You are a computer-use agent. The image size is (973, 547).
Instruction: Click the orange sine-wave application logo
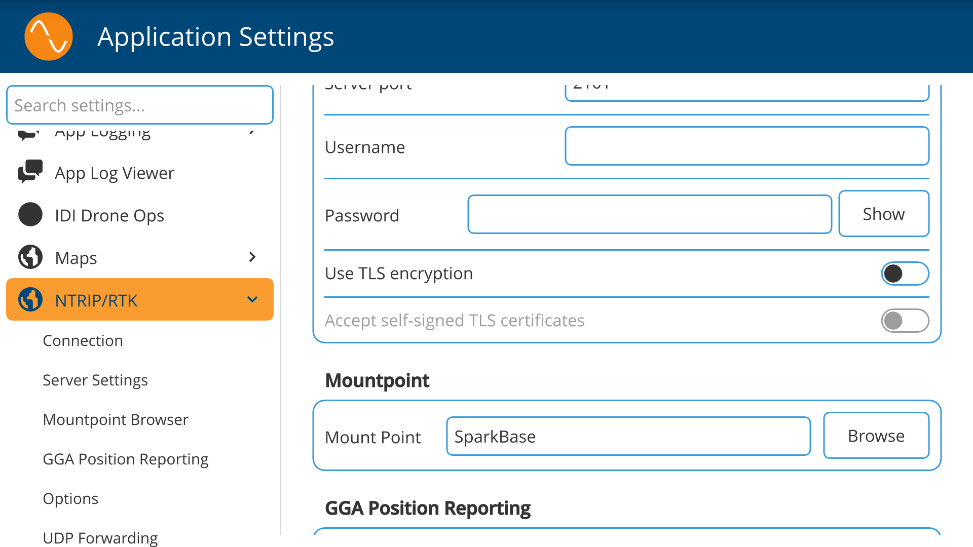(48, 37)
